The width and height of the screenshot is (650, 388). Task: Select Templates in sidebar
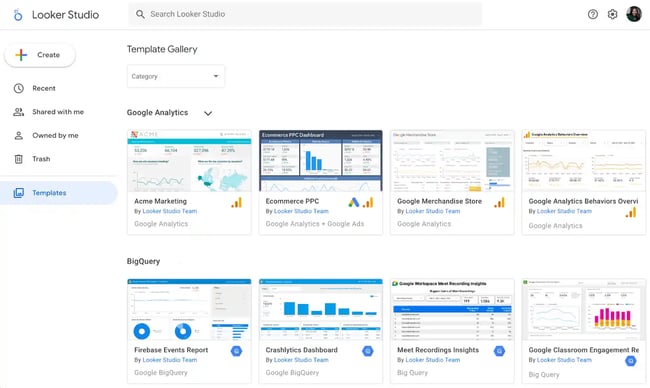(58, 193)
